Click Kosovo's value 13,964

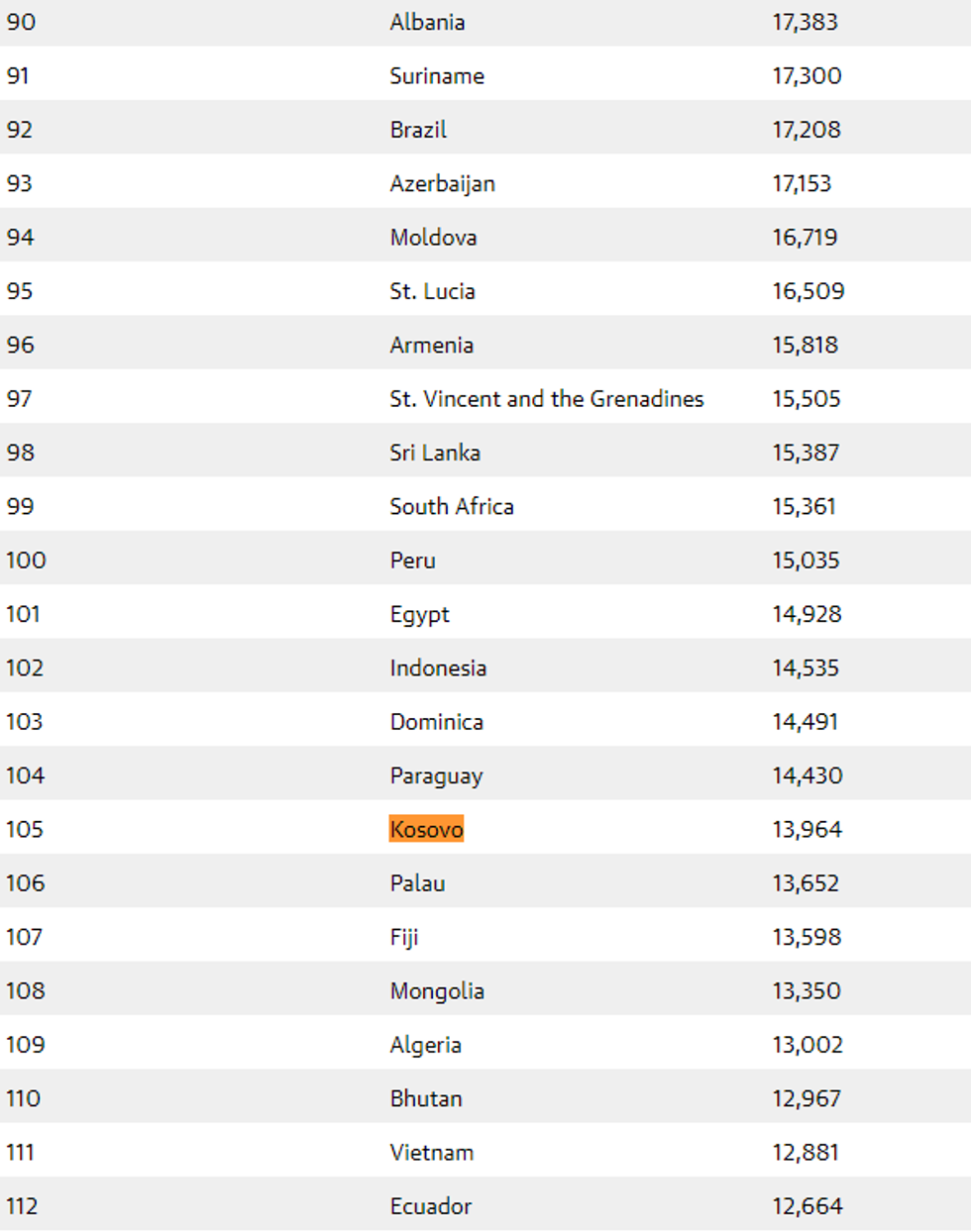click(x=807, y=829)
